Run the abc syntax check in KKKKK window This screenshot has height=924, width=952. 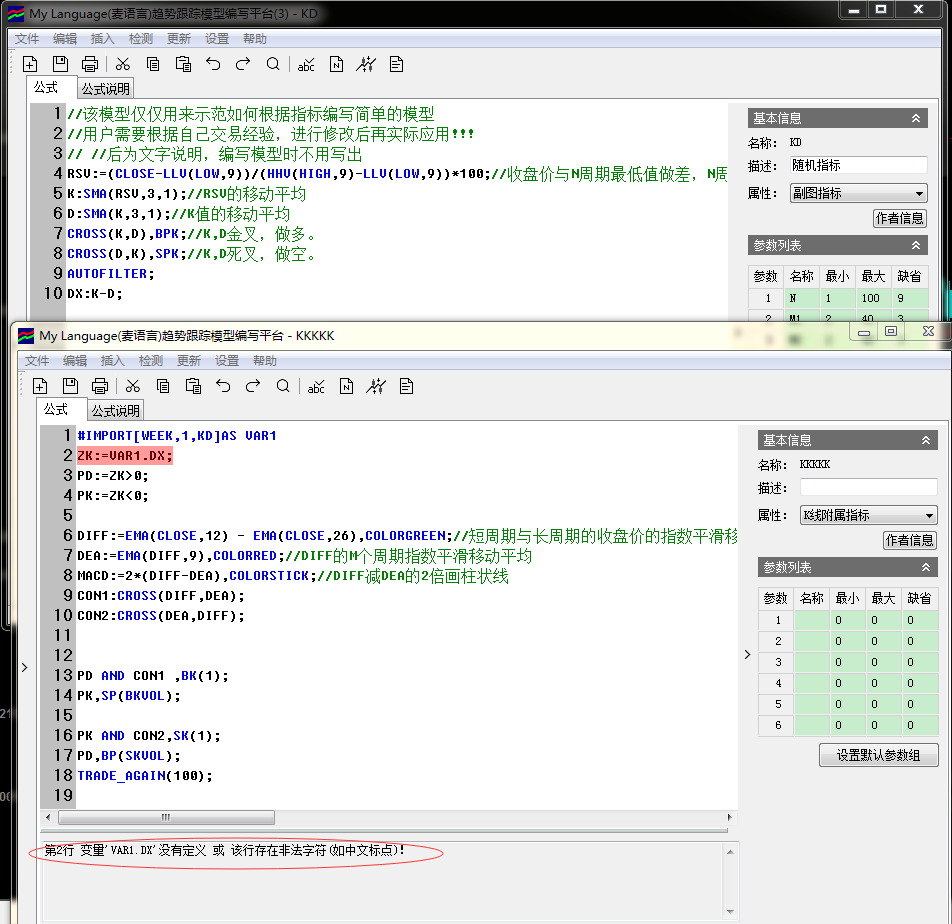click(x=316, y=387)
